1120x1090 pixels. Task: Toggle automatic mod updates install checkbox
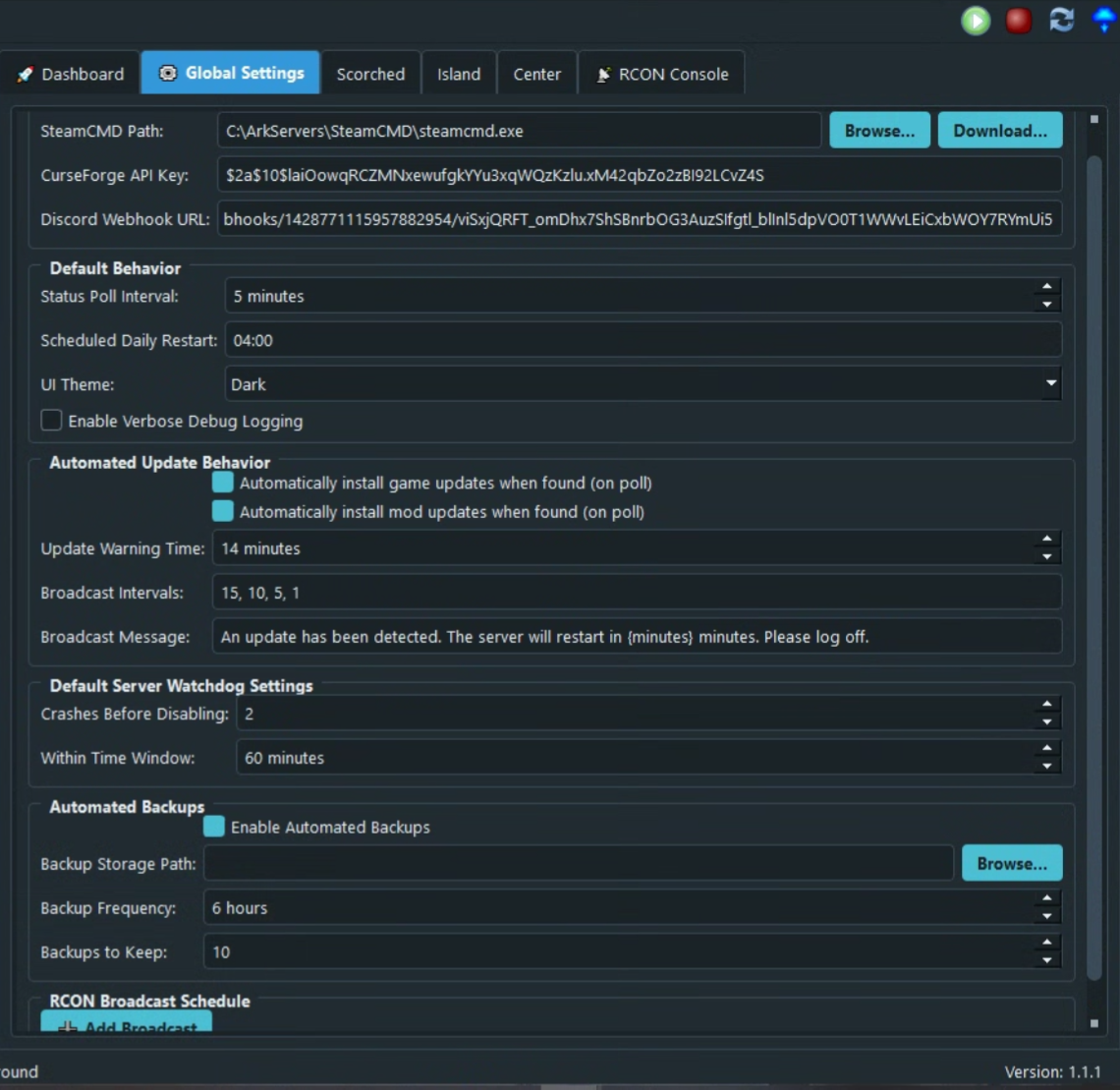[x=223, y=511]
